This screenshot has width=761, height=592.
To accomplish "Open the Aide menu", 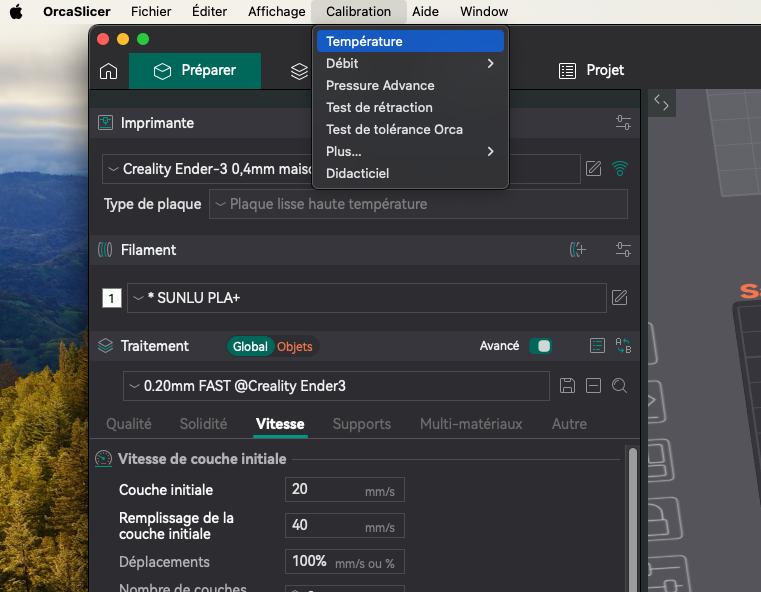I will 425,12.
